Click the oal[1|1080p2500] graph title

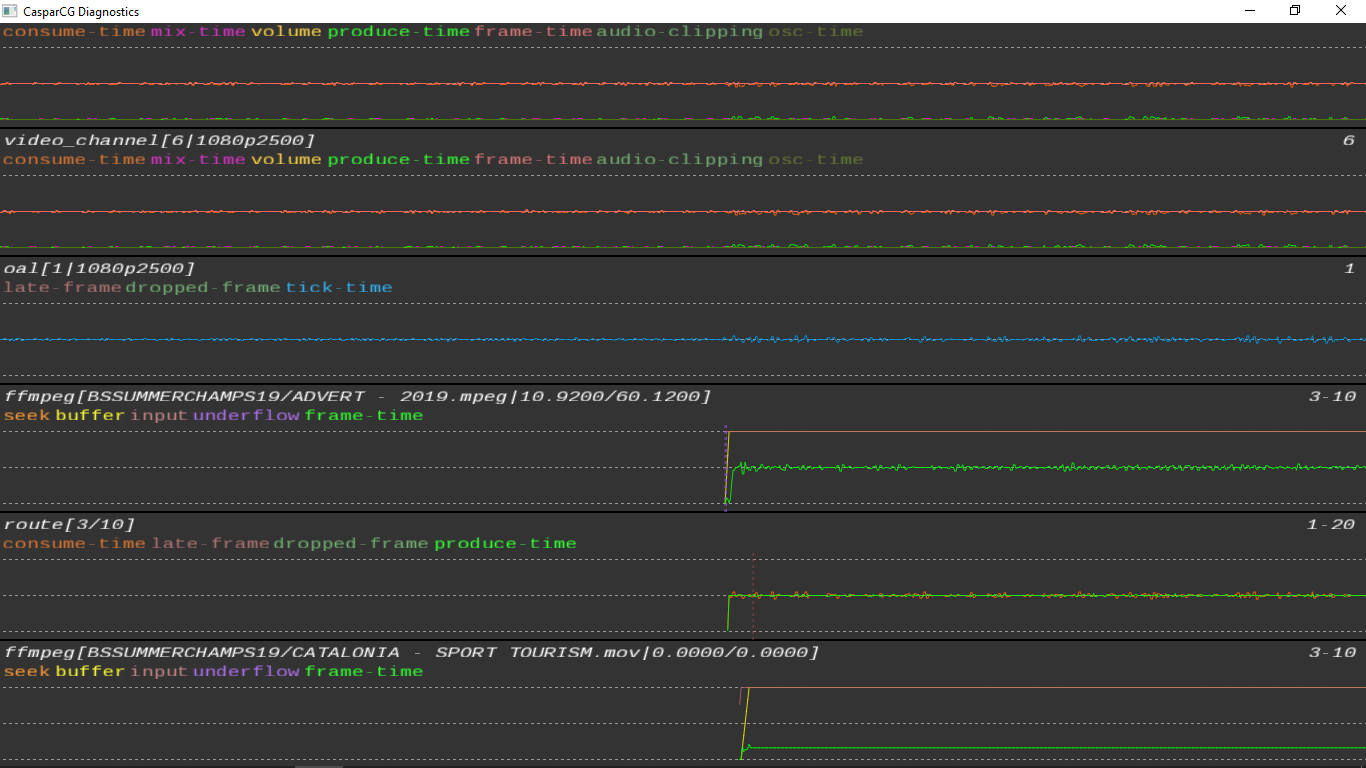tap(100, 269)
